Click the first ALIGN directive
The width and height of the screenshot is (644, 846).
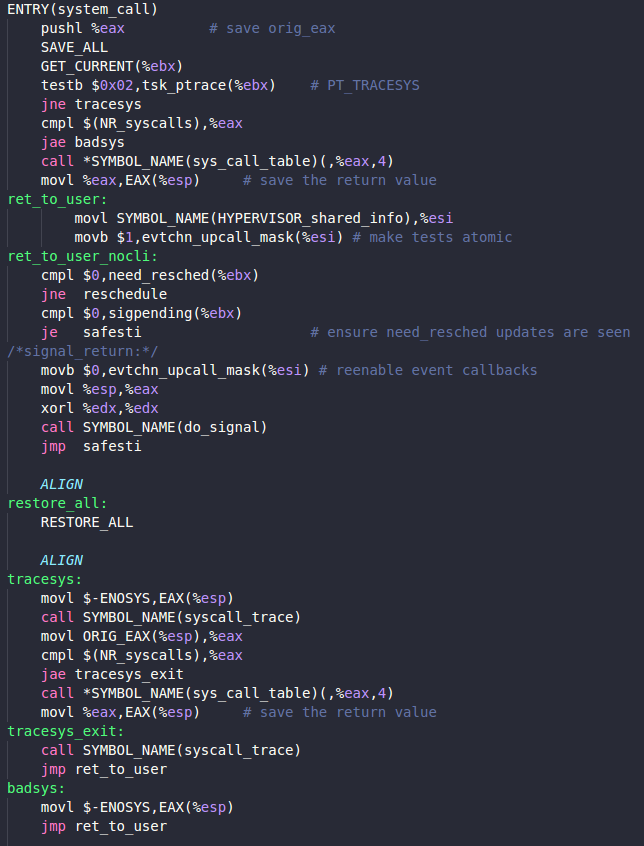[x=61, y=485]
